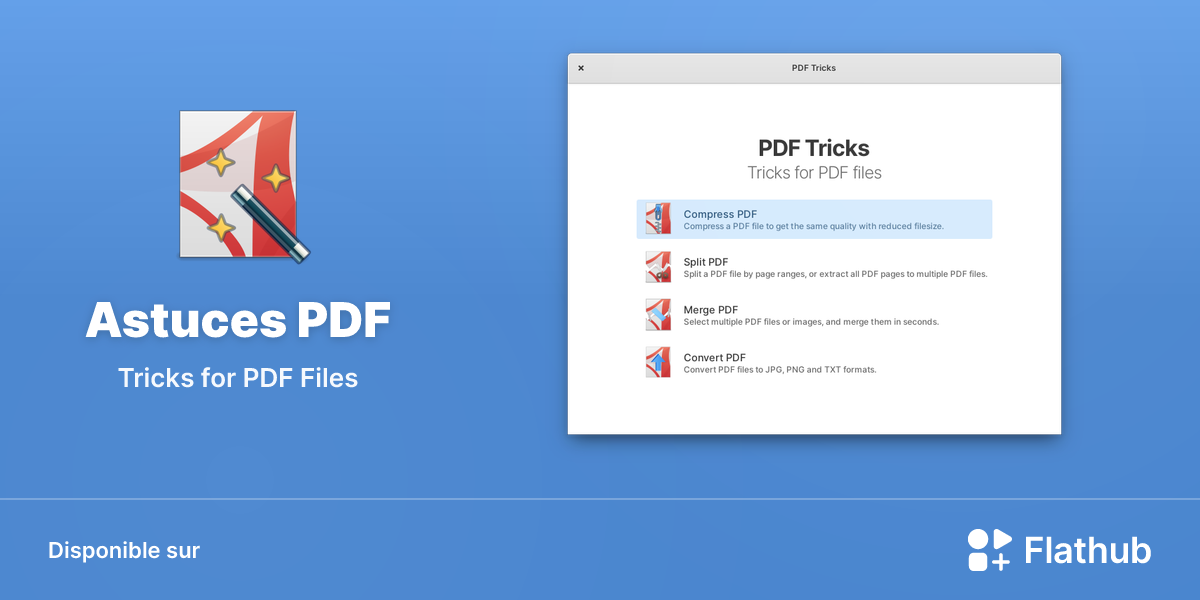
Task: Click the 'Tricks for PDF files' subtitle in window
Action: (x=815, y=173)
